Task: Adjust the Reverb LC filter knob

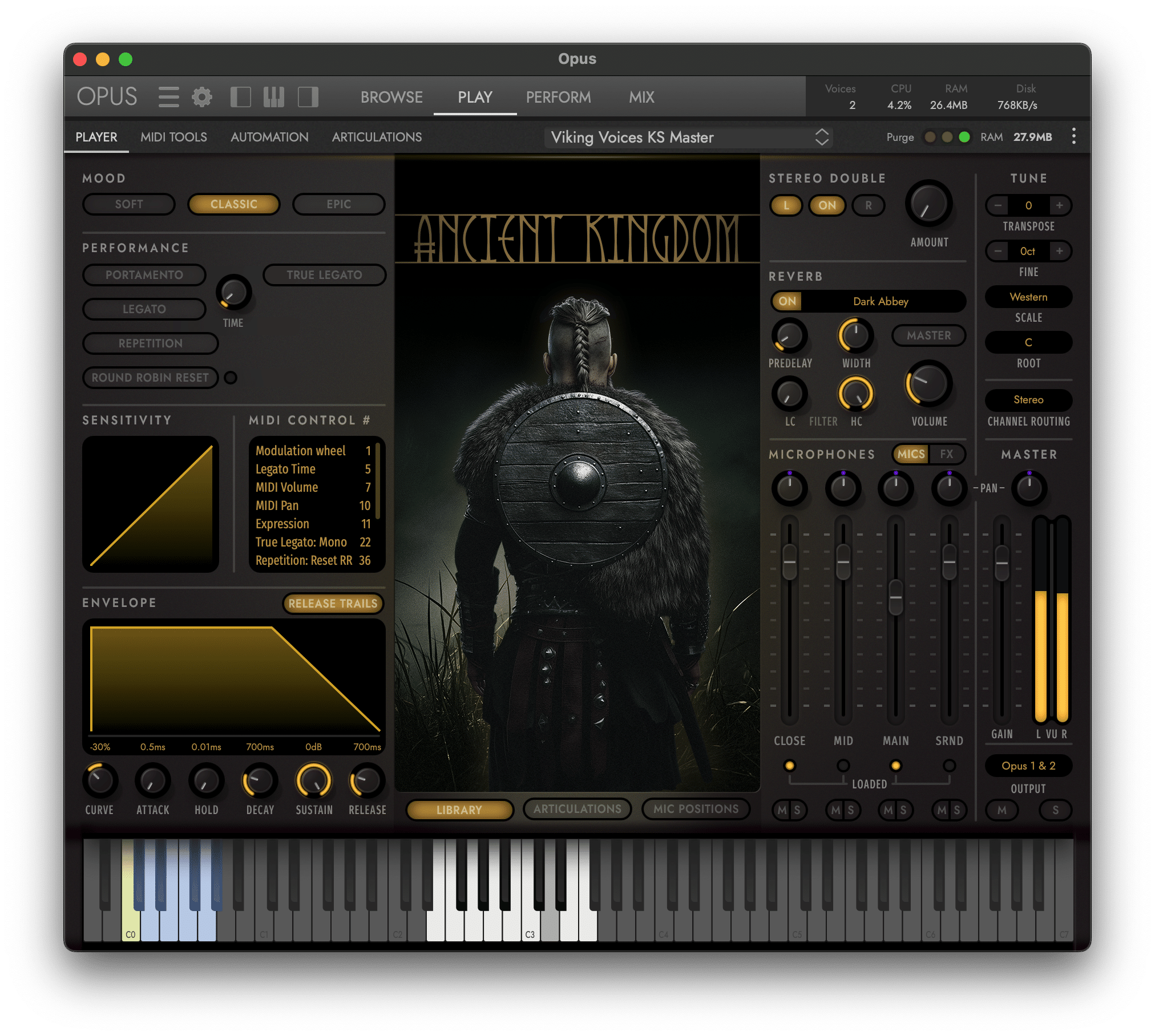Action: click(790, 394)
